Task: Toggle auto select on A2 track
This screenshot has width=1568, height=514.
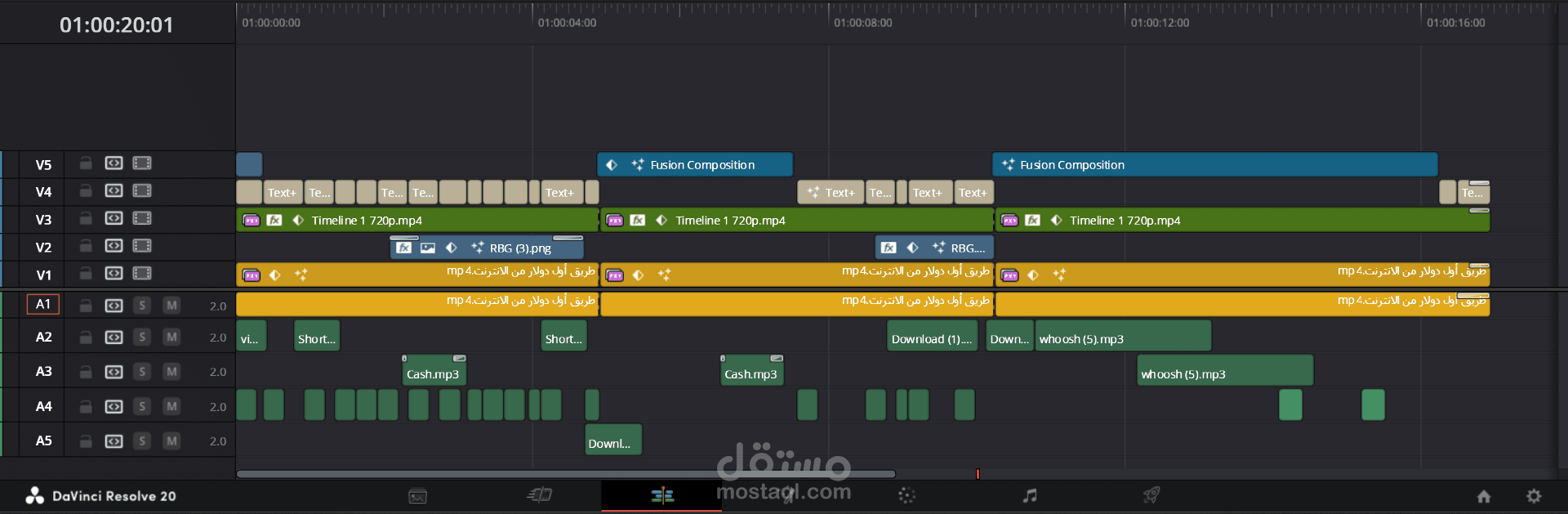Action: (x=114, y=337)
